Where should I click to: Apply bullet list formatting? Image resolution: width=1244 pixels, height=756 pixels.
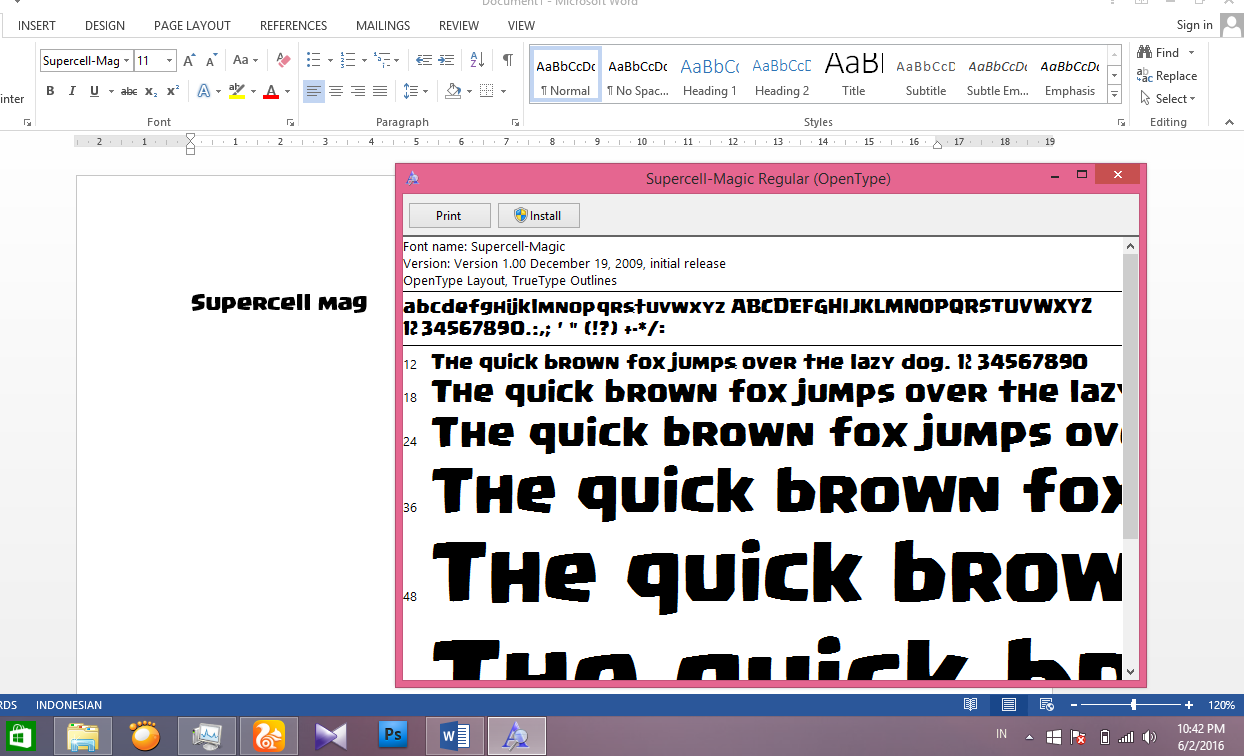point(314,60)
